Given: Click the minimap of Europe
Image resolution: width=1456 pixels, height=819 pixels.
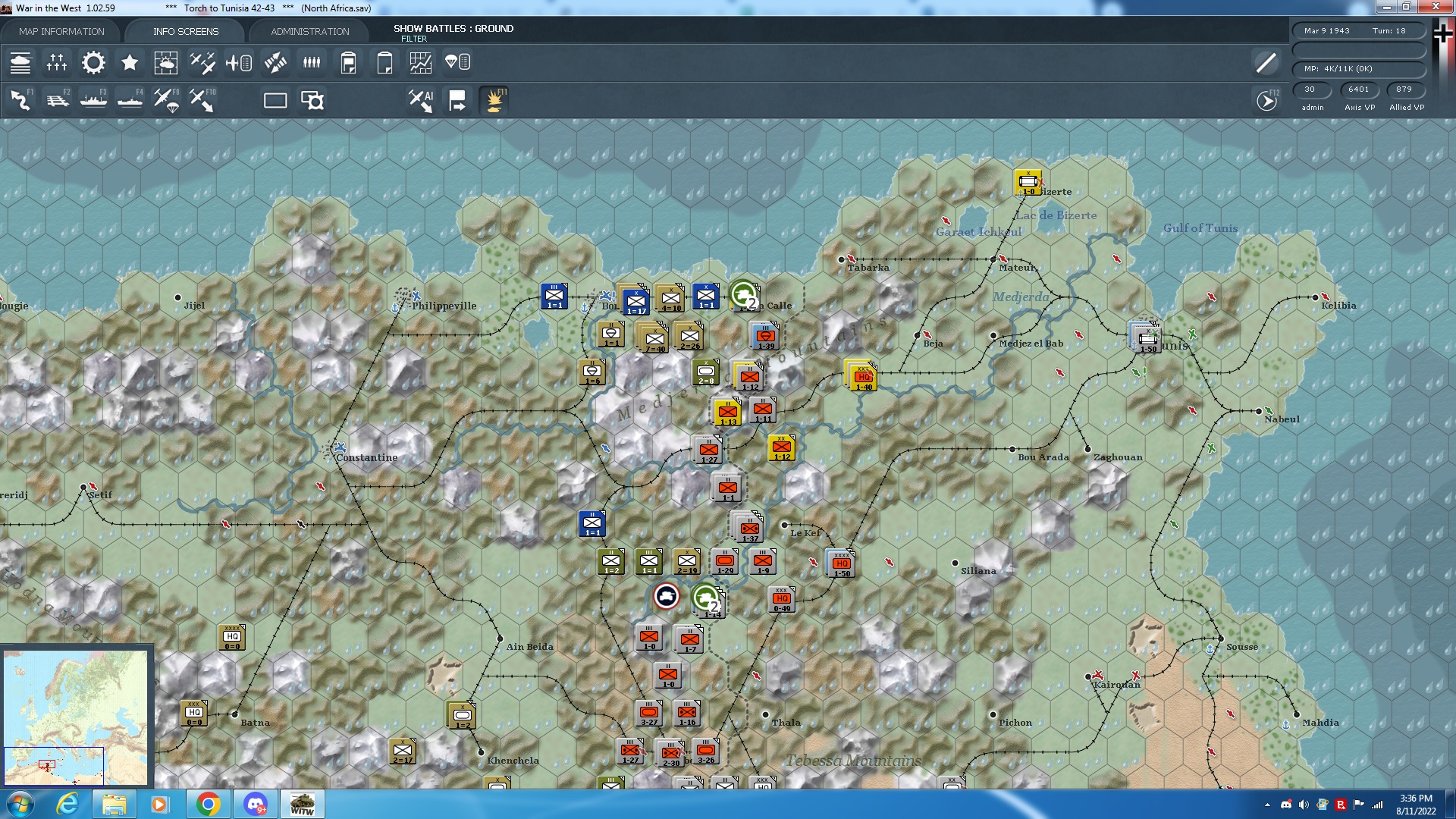Looking at the screenshot, I should pyautogui.click(x=76, y=717).
